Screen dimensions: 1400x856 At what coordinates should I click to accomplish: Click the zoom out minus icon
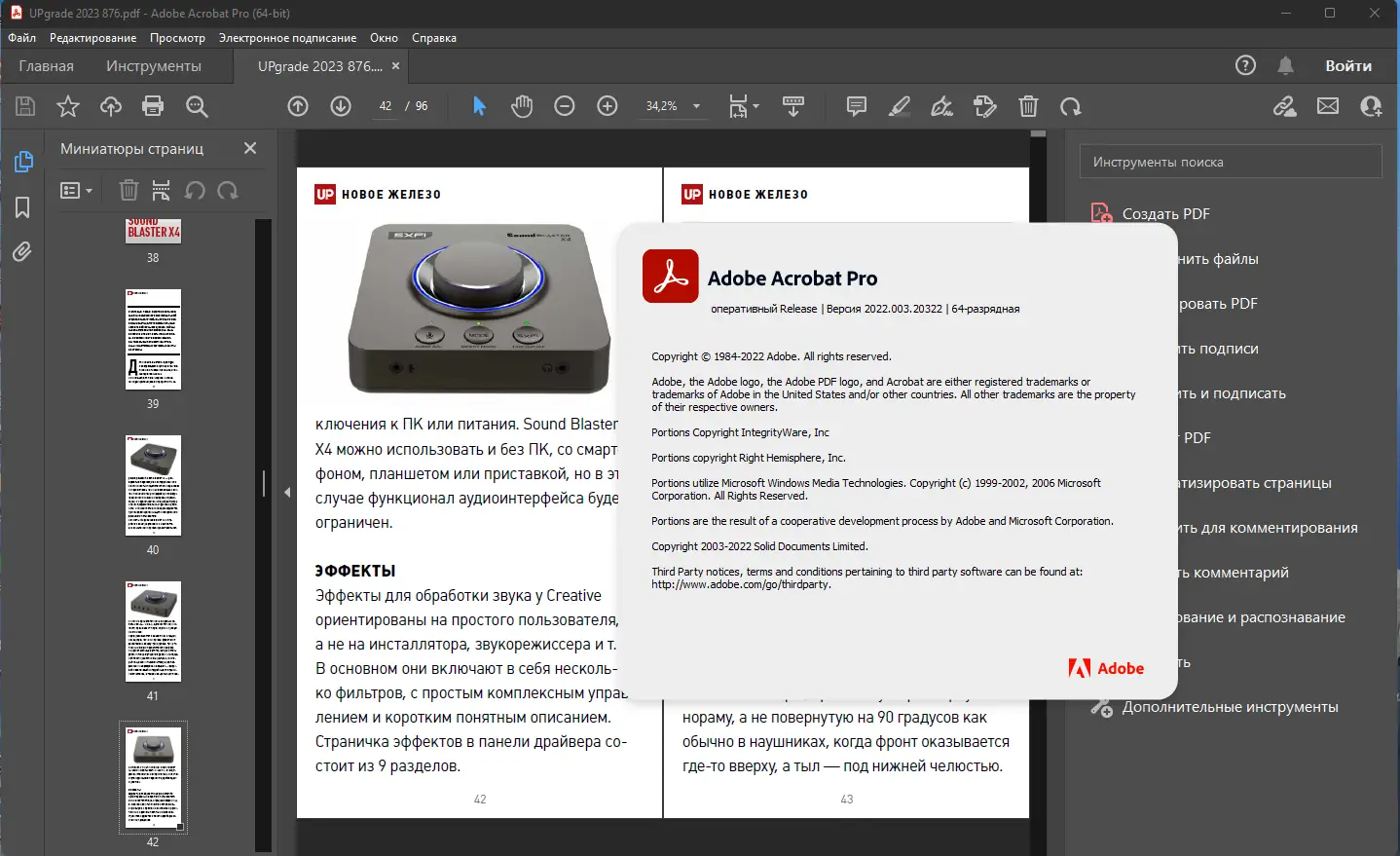(x=565, y=106)
